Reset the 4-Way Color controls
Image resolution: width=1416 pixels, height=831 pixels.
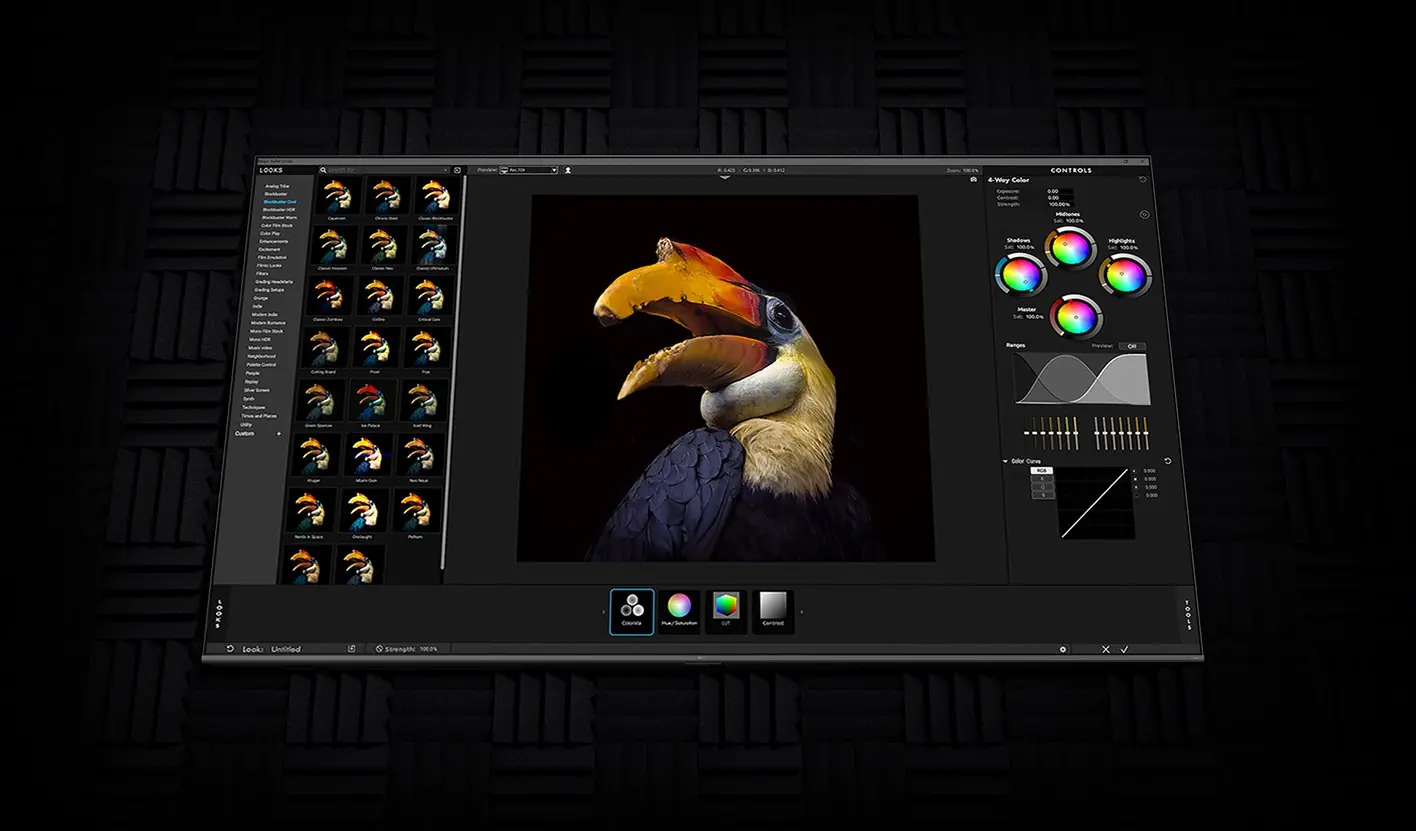click(x=1143, y=180)
